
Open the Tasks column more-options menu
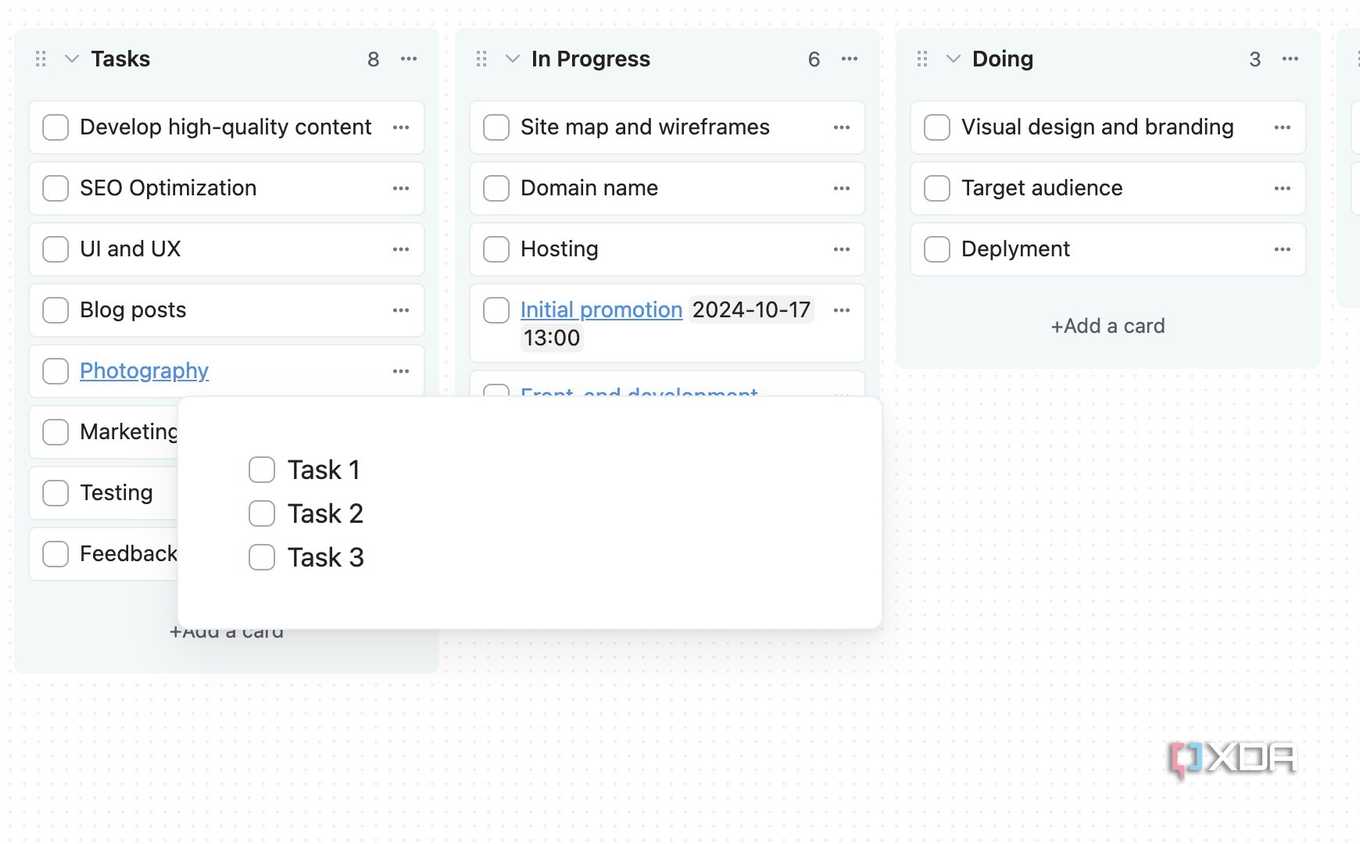[x=409, y=59]
